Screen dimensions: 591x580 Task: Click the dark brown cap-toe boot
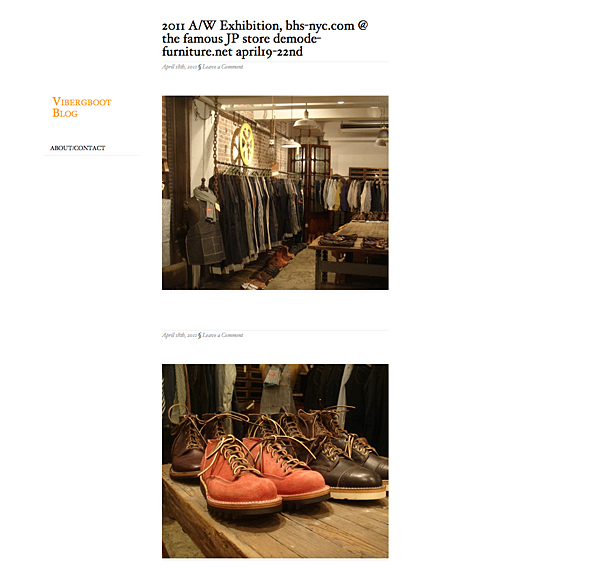347,469
